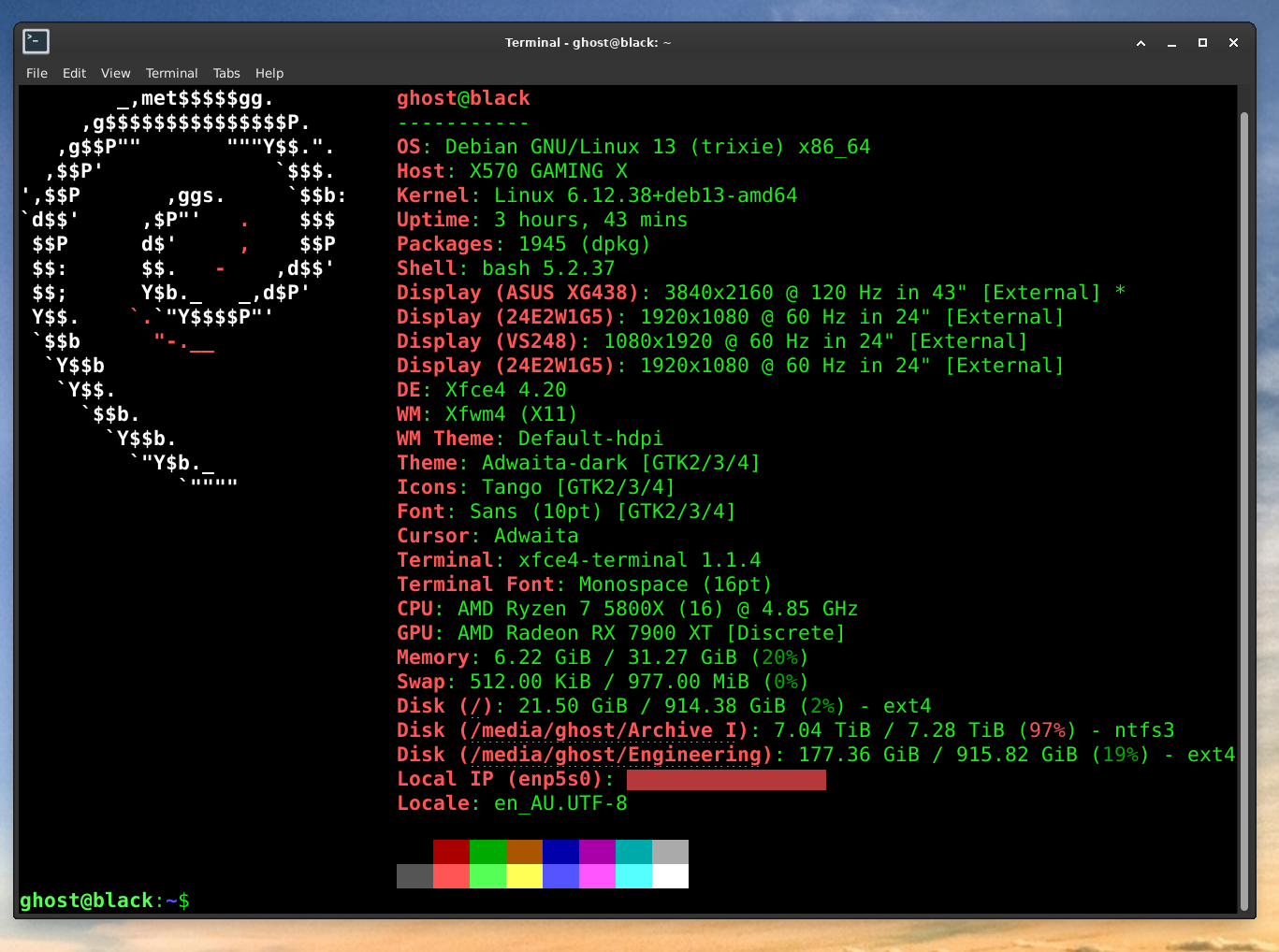This screenshot has height=952, width=1279.
Task: Click the 'Xfwm4 (X11)' WM text
Action: (x=511, y=414)
